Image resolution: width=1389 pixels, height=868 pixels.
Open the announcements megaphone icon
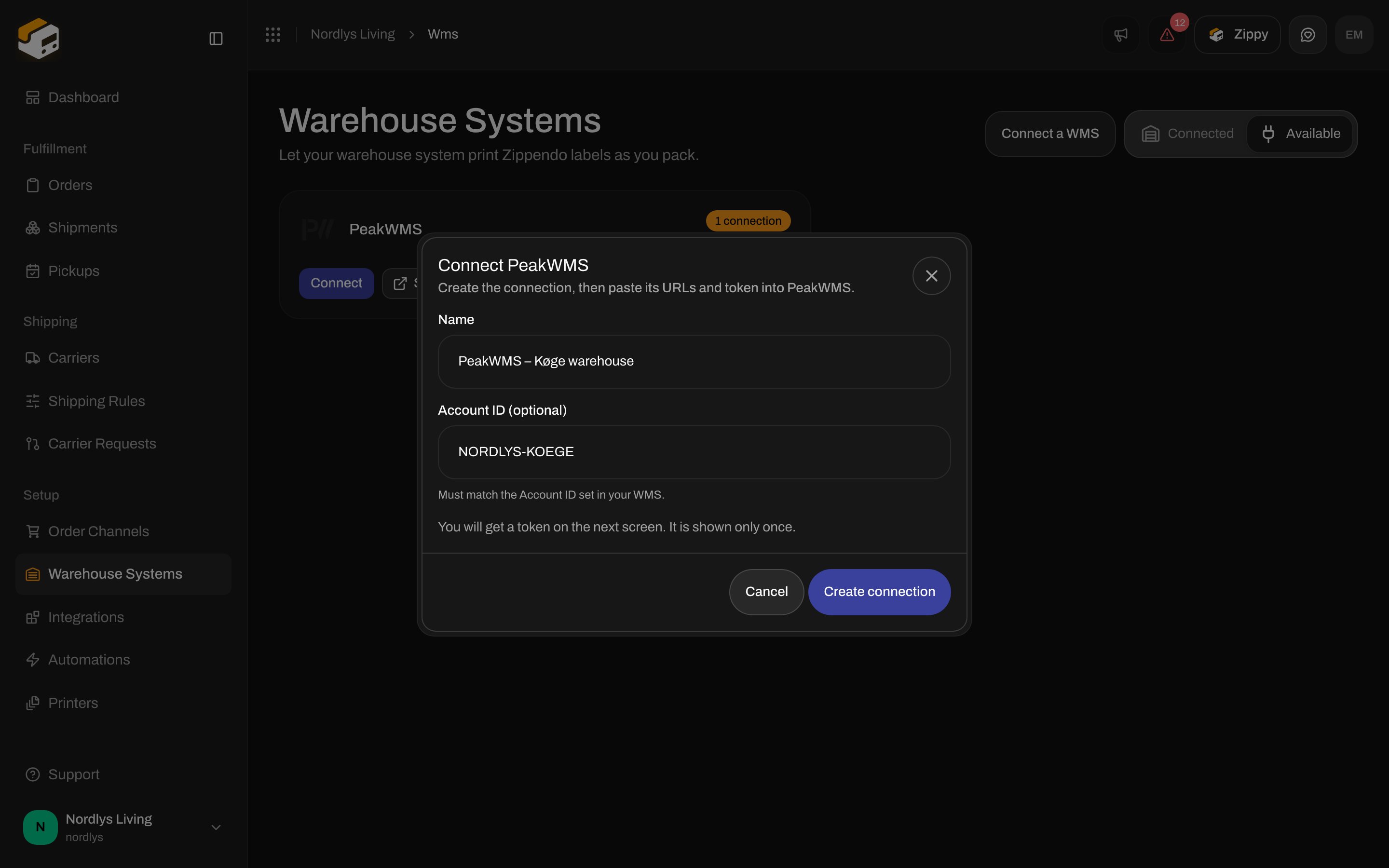click(1120, 34)
